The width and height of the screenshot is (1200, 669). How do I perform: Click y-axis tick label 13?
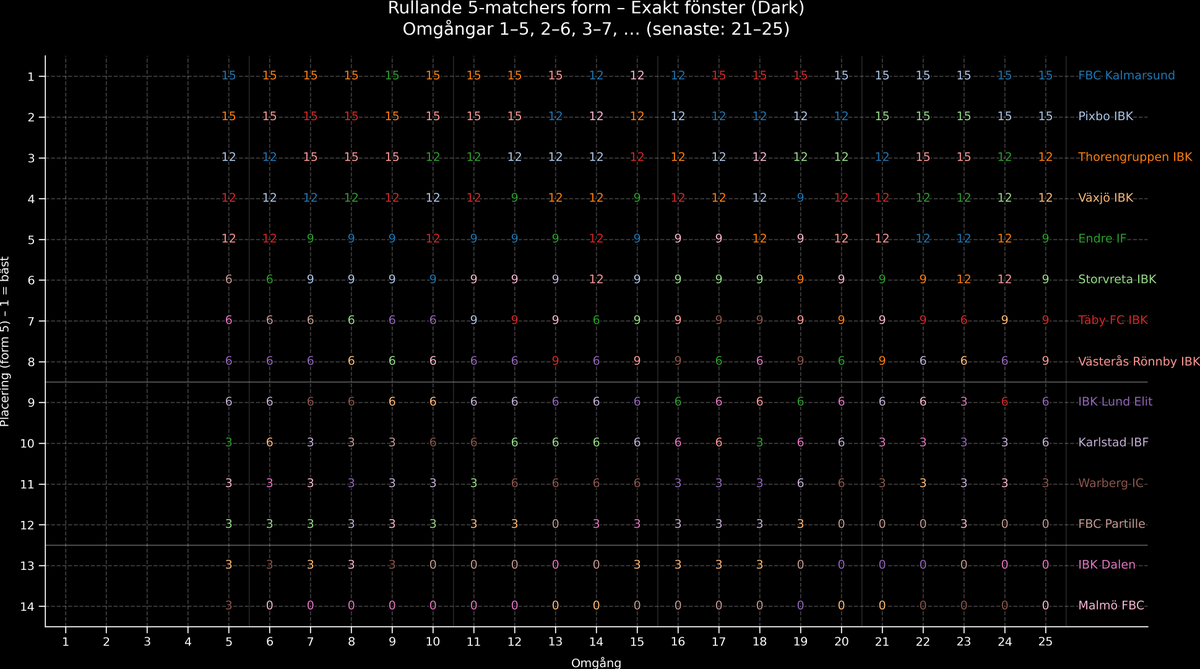[28, 565]
